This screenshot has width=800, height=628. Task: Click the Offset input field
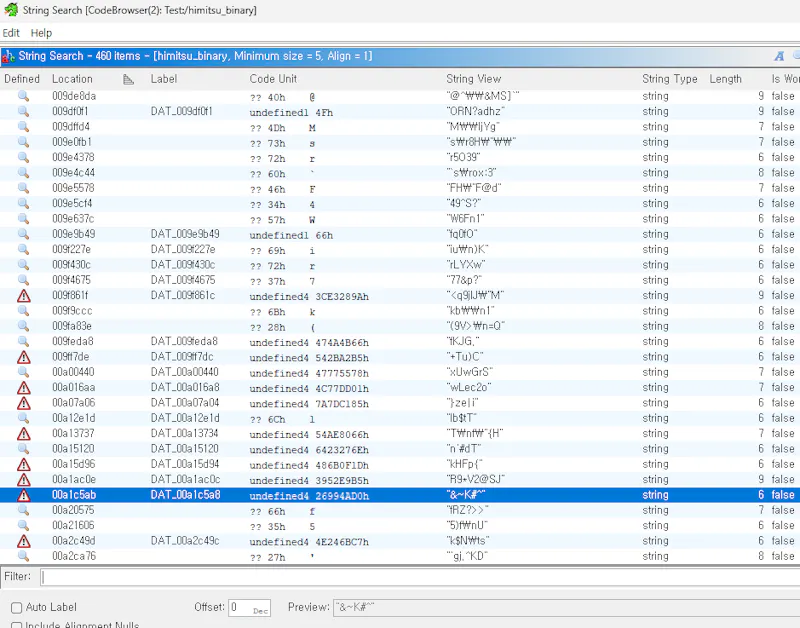[249, 608]
